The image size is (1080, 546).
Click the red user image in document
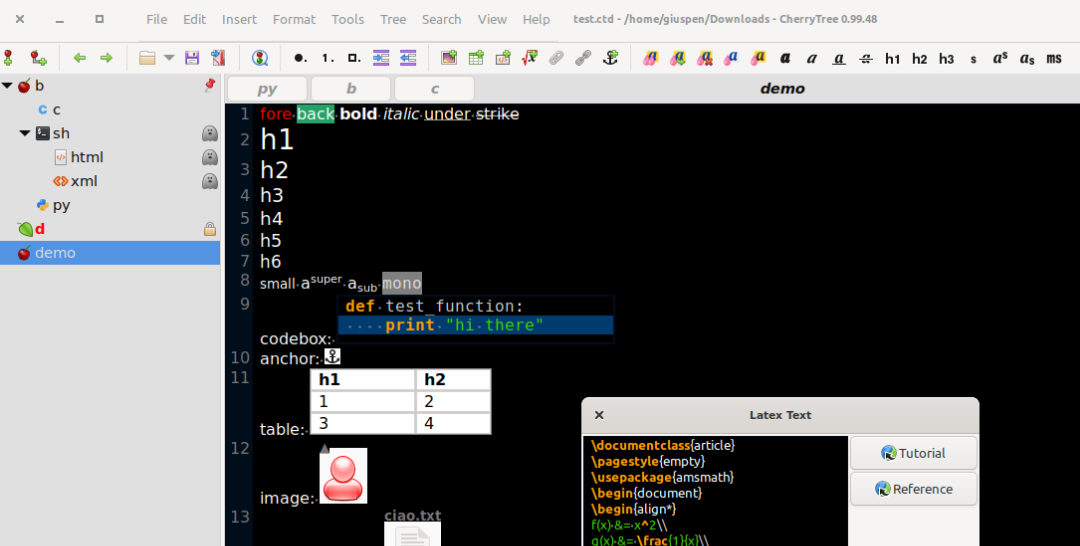click(x=343, y=476)
